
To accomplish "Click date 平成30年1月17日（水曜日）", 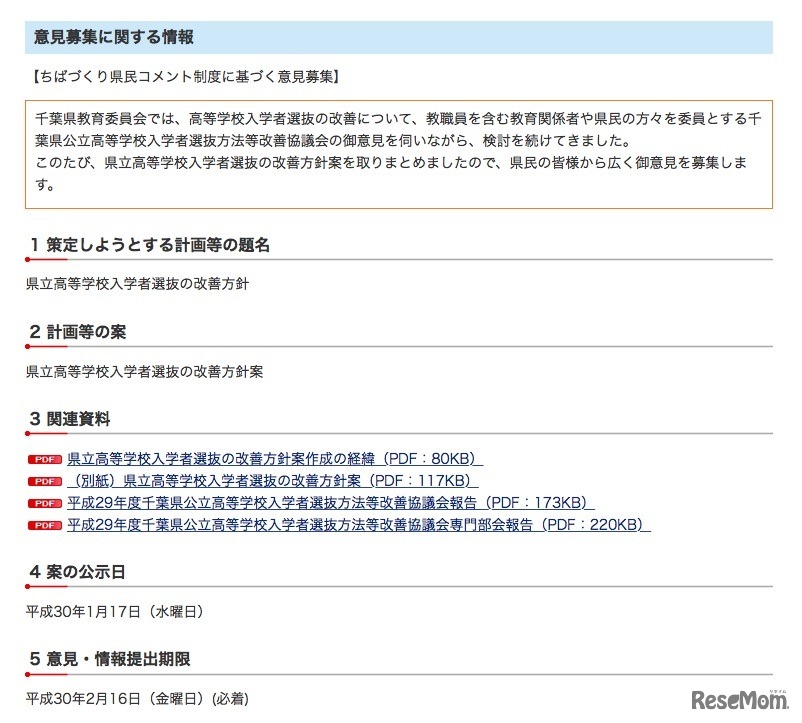I will [115, 612].
